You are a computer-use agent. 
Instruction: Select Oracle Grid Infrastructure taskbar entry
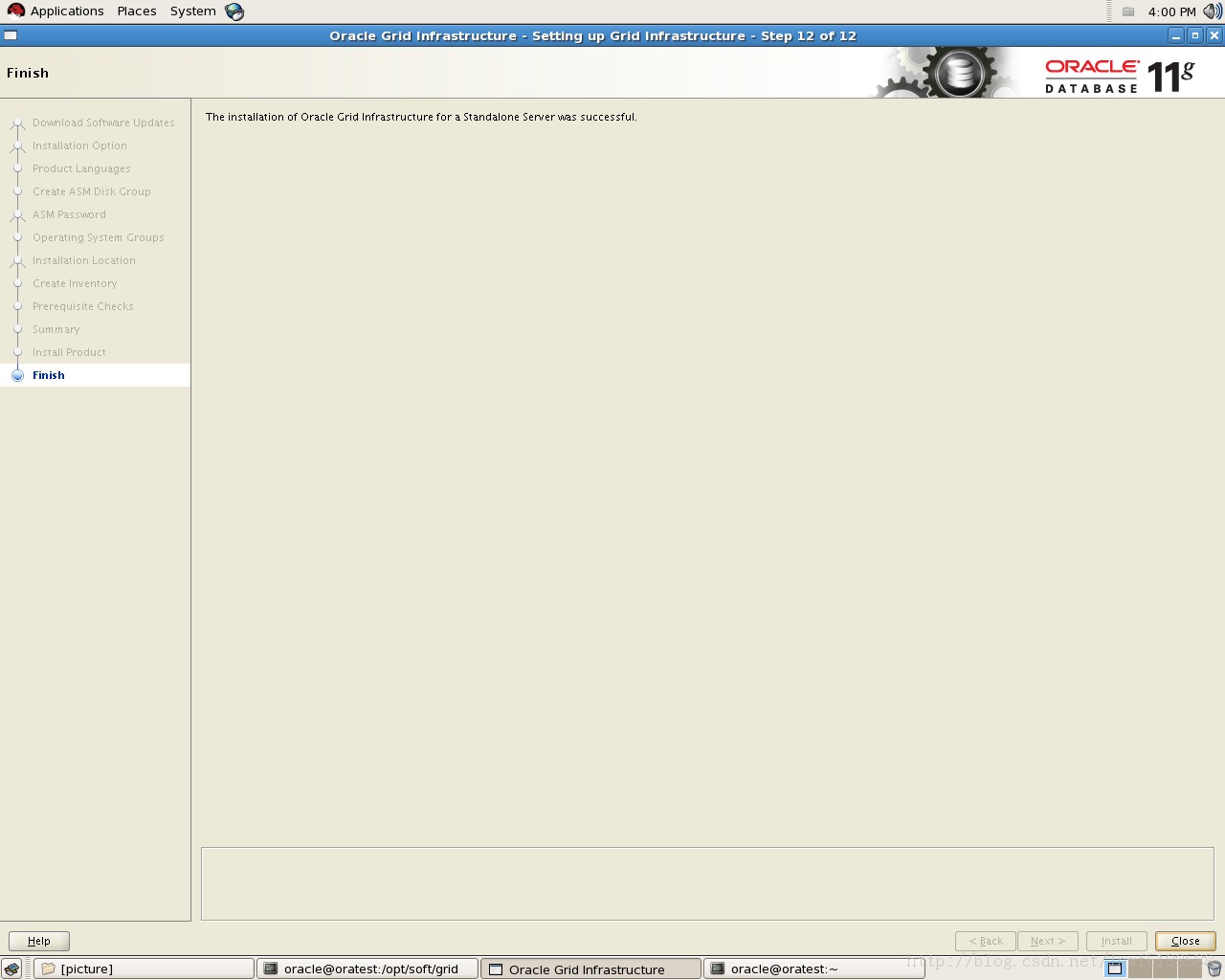click(x=590, y=969)
